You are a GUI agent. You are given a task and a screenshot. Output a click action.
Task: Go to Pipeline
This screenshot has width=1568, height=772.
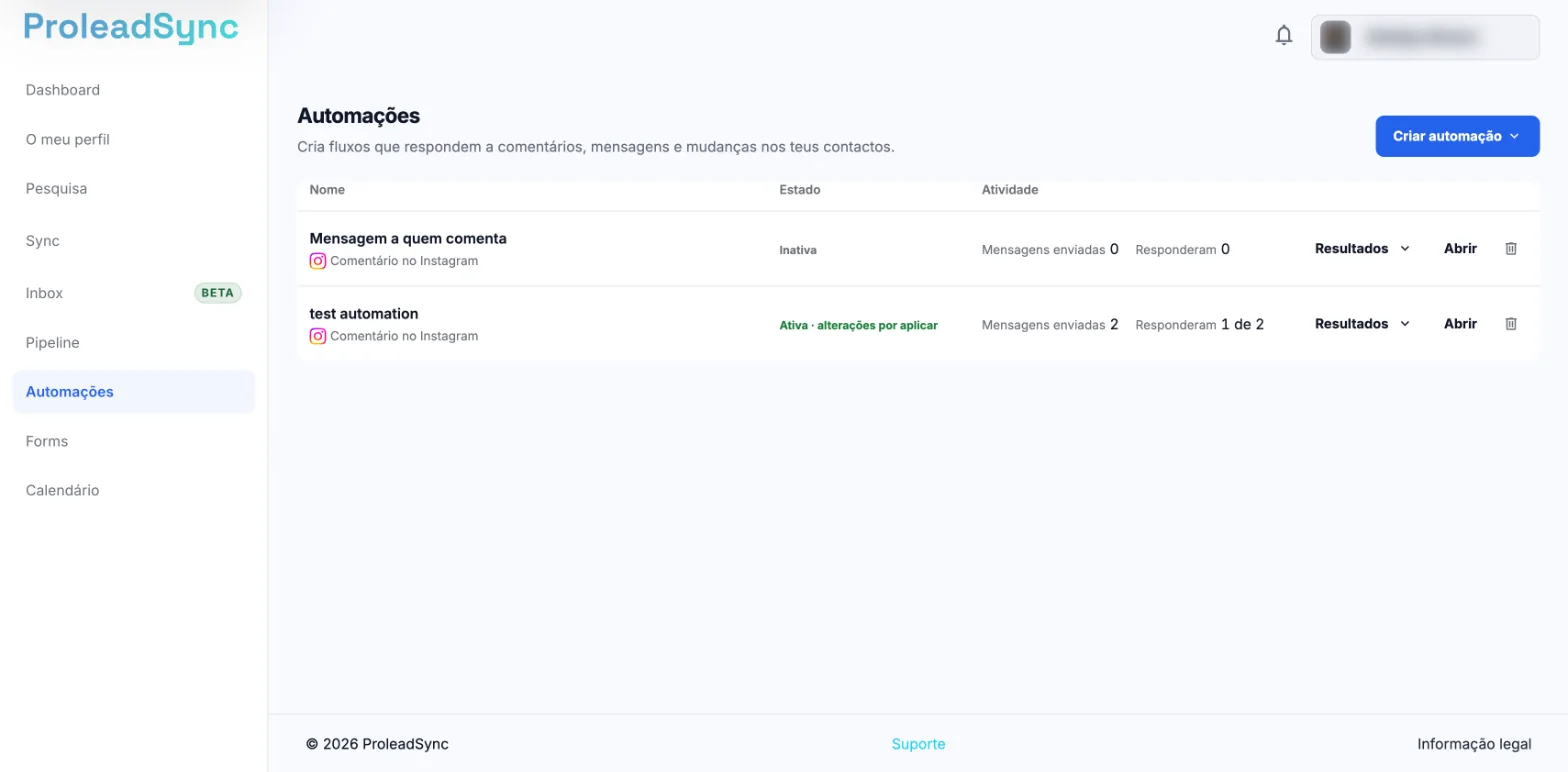53,342
